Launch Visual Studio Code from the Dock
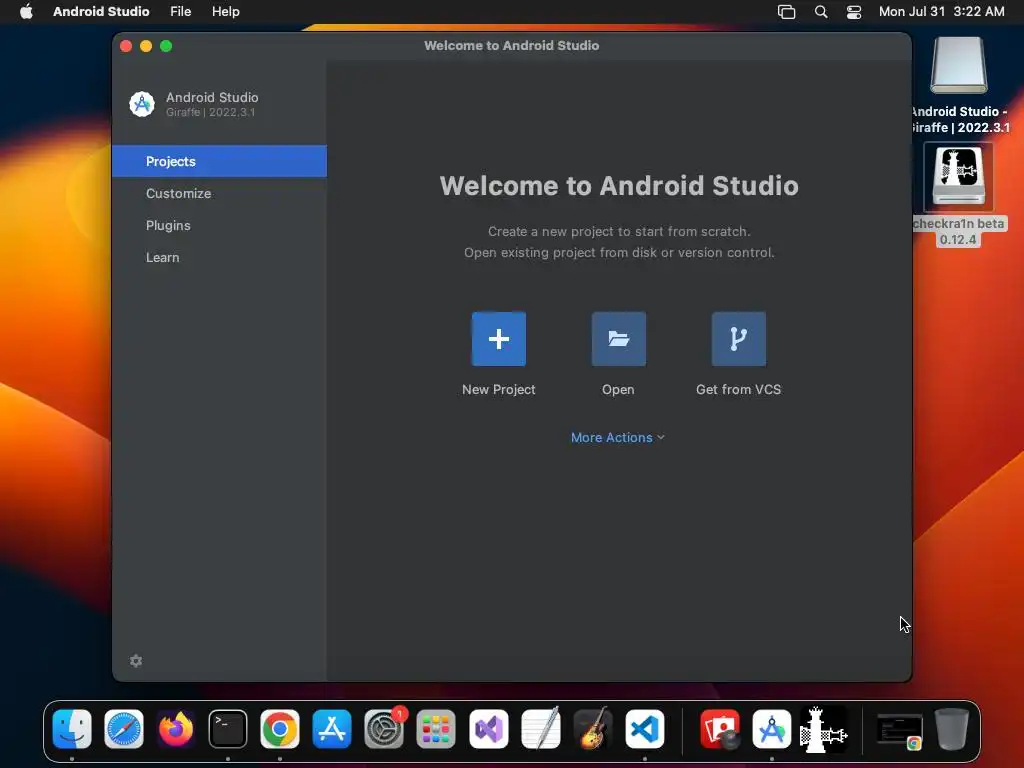The image size is (1024, 768). pyautogui.click(x=645, y=729)
